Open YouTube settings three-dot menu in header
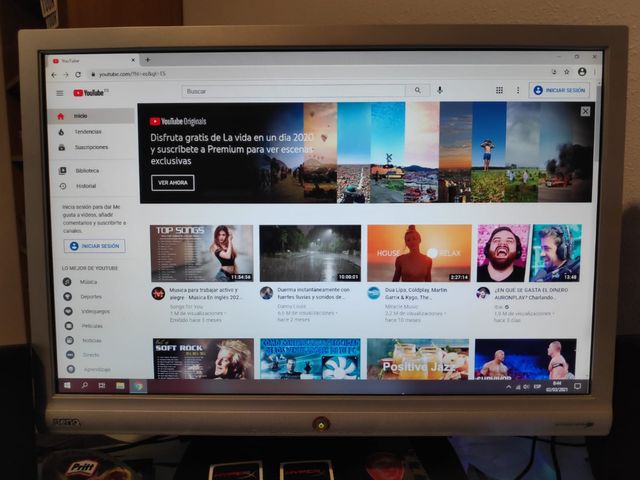The width and height of the screenshot is (640, 480). pyautogui.click(x=516, y=90)
